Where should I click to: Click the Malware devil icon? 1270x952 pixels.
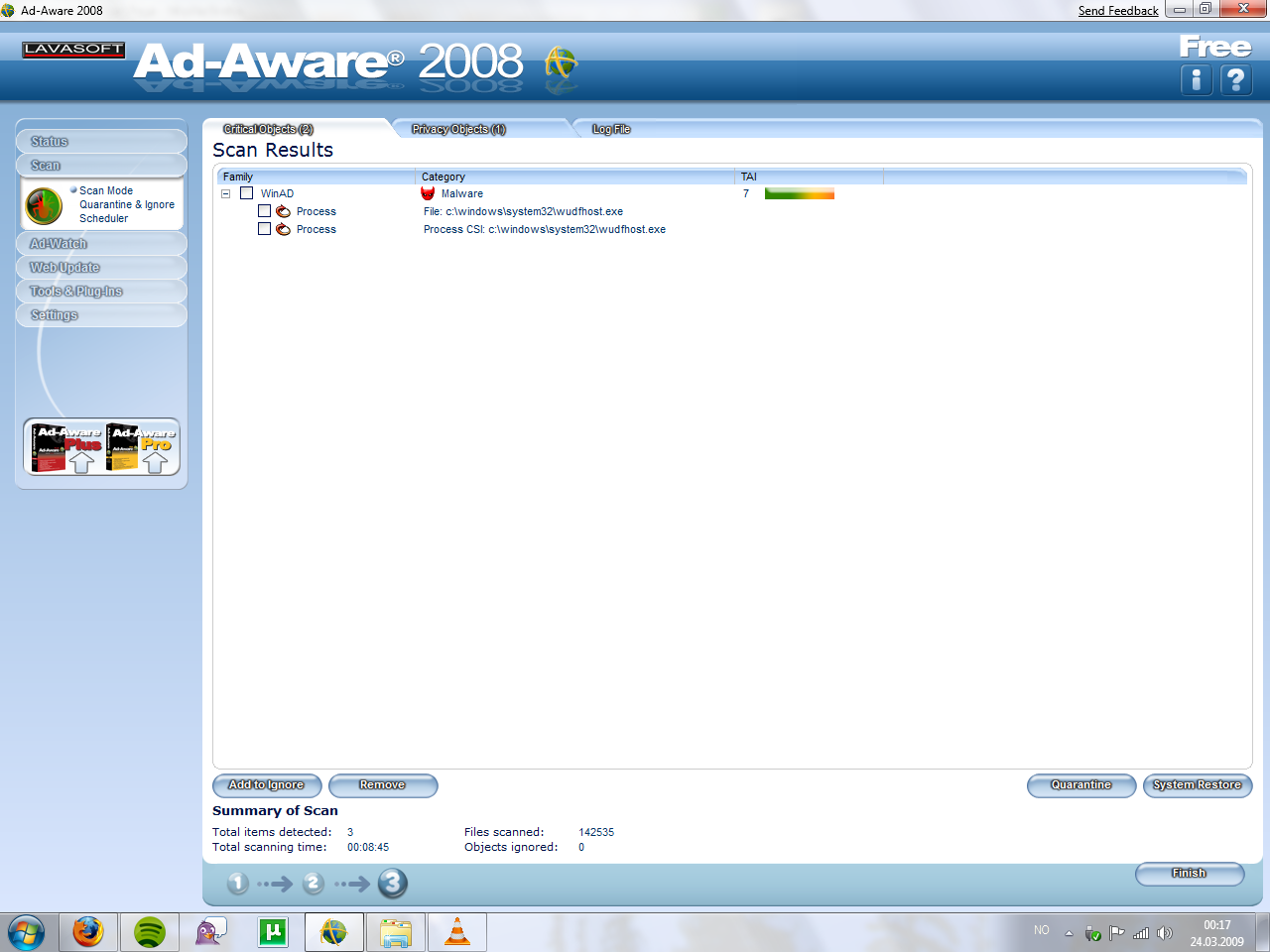(x=428, y=193)
